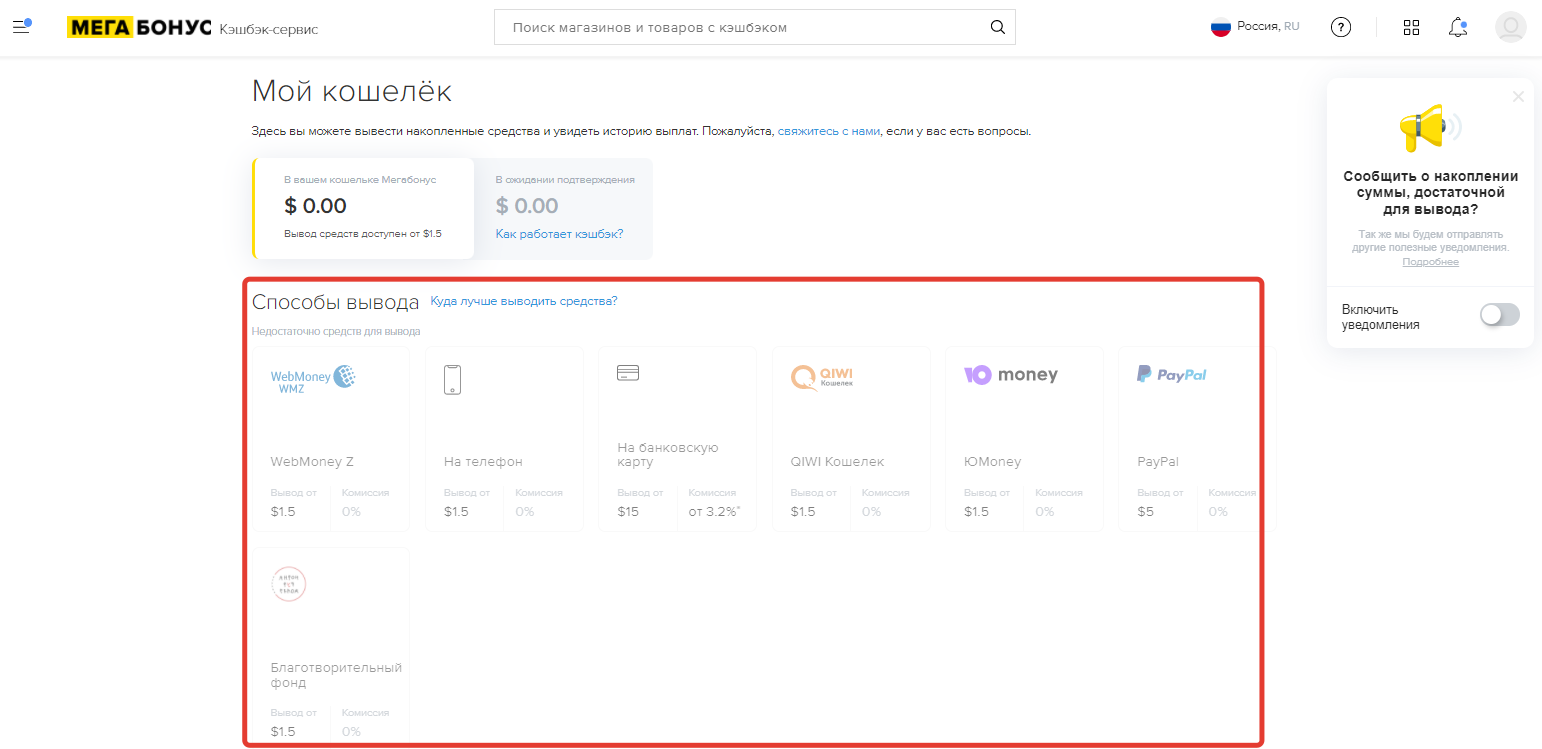Choose the На телефон withdrawal method
The width and height of the screenshot is (1542, 749).
point(504,439)
